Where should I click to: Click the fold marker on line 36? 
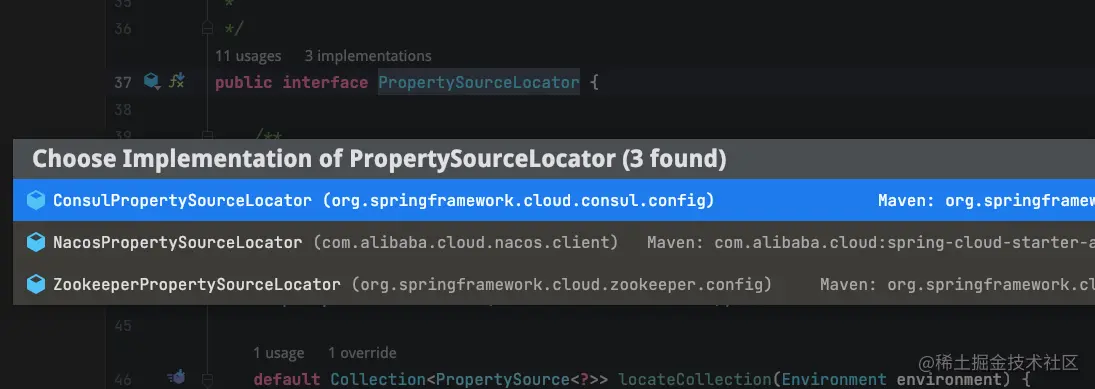tap(207, 29)
